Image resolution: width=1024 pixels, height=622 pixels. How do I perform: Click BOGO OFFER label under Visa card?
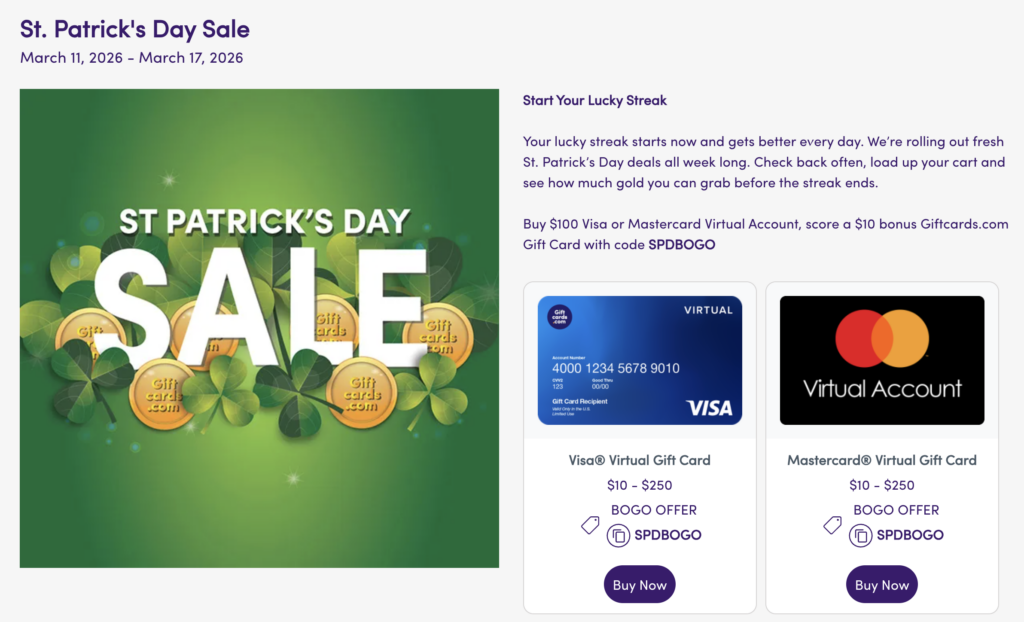pyautogui.click(x=654, y=510)
